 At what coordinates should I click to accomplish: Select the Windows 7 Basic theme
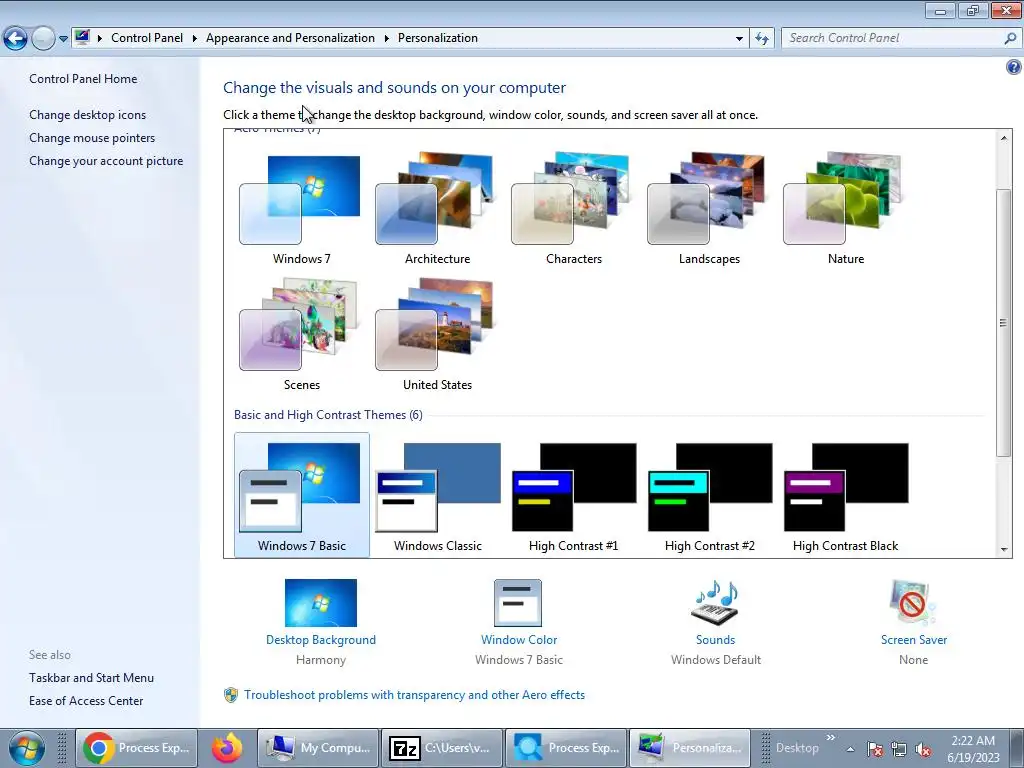click(301, 494)
